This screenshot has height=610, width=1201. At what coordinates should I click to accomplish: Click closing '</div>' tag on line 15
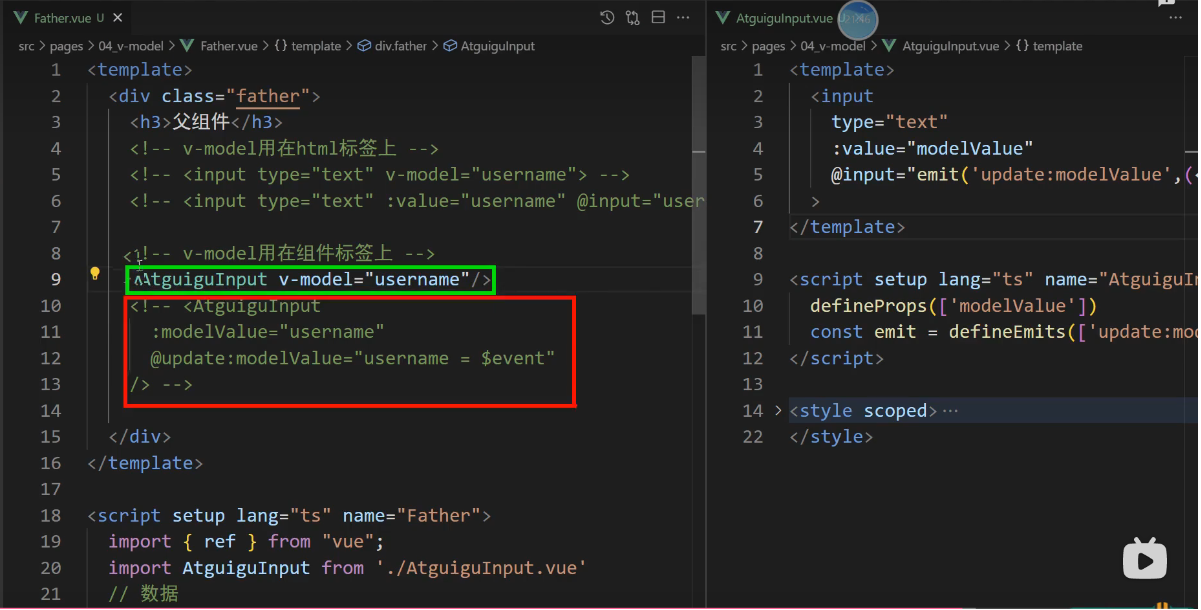point(140,437)
